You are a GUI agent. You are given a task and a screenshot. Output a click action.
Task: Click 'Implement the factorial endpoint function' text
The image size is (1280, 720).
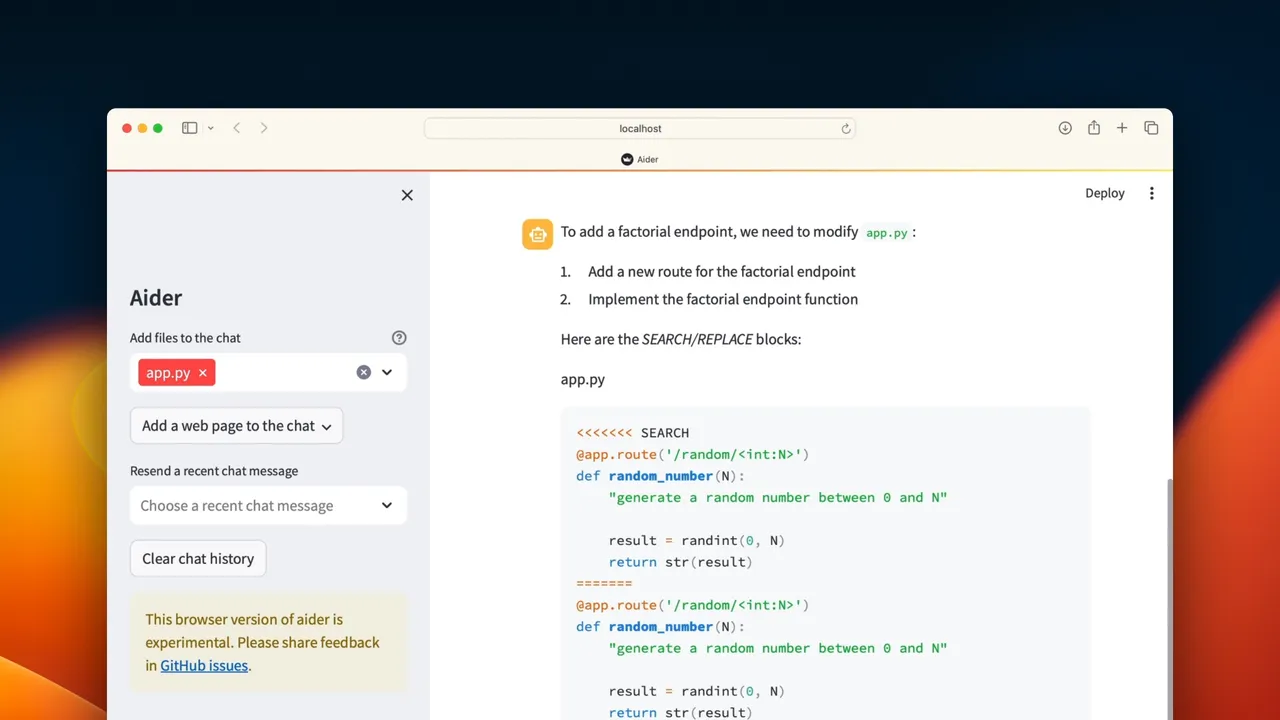pos(723,299)
